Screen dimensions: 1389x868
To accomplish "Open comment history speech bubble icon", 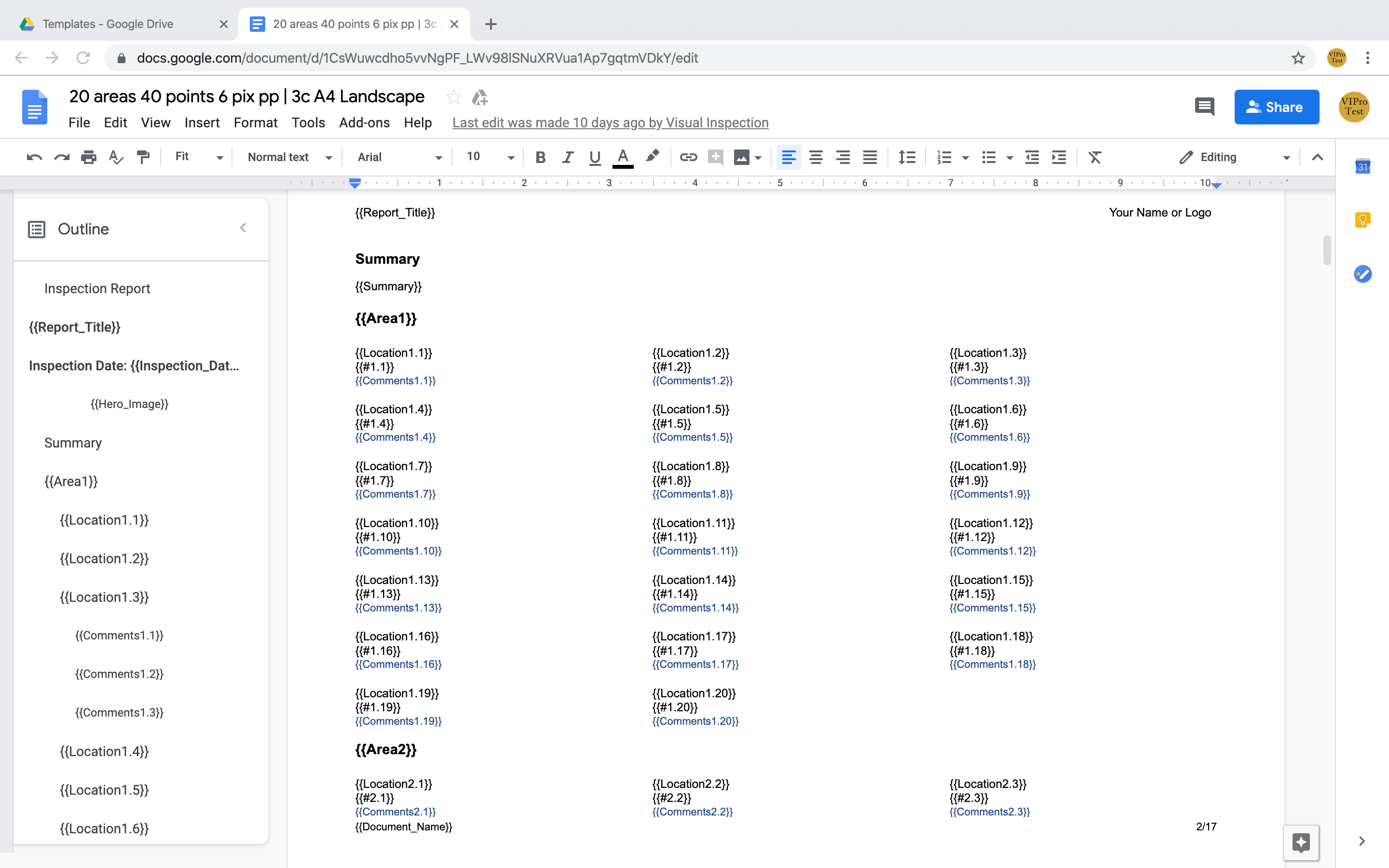I will pyautogui.click(x=1204, y=107).
